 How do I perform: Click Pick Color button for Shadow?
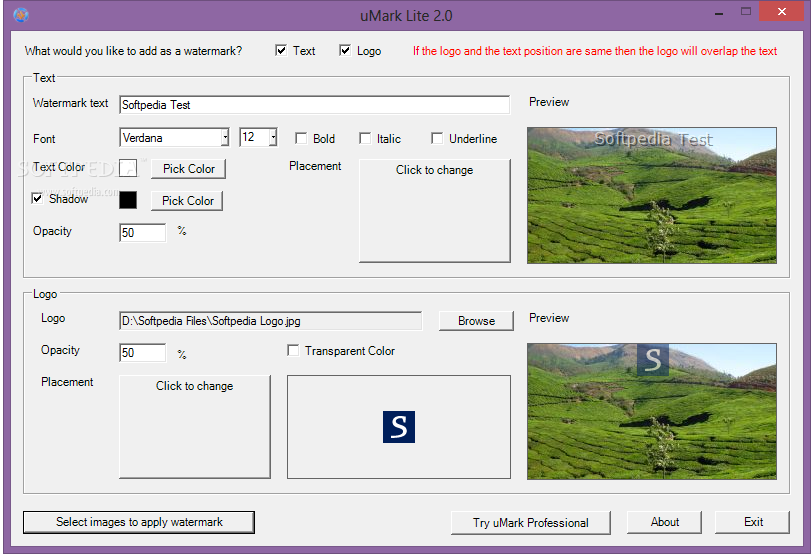[187, 201]
